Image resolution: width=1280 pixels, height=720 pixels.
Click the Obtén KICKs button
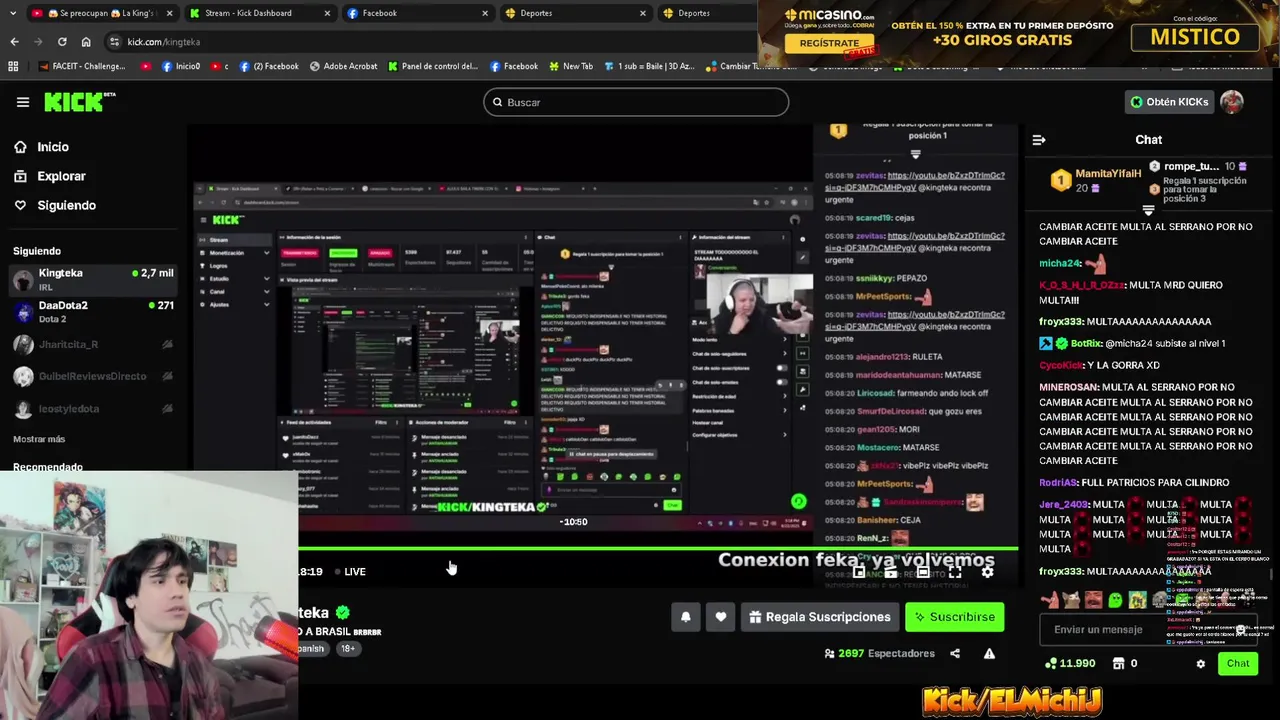click(1169, 102)
